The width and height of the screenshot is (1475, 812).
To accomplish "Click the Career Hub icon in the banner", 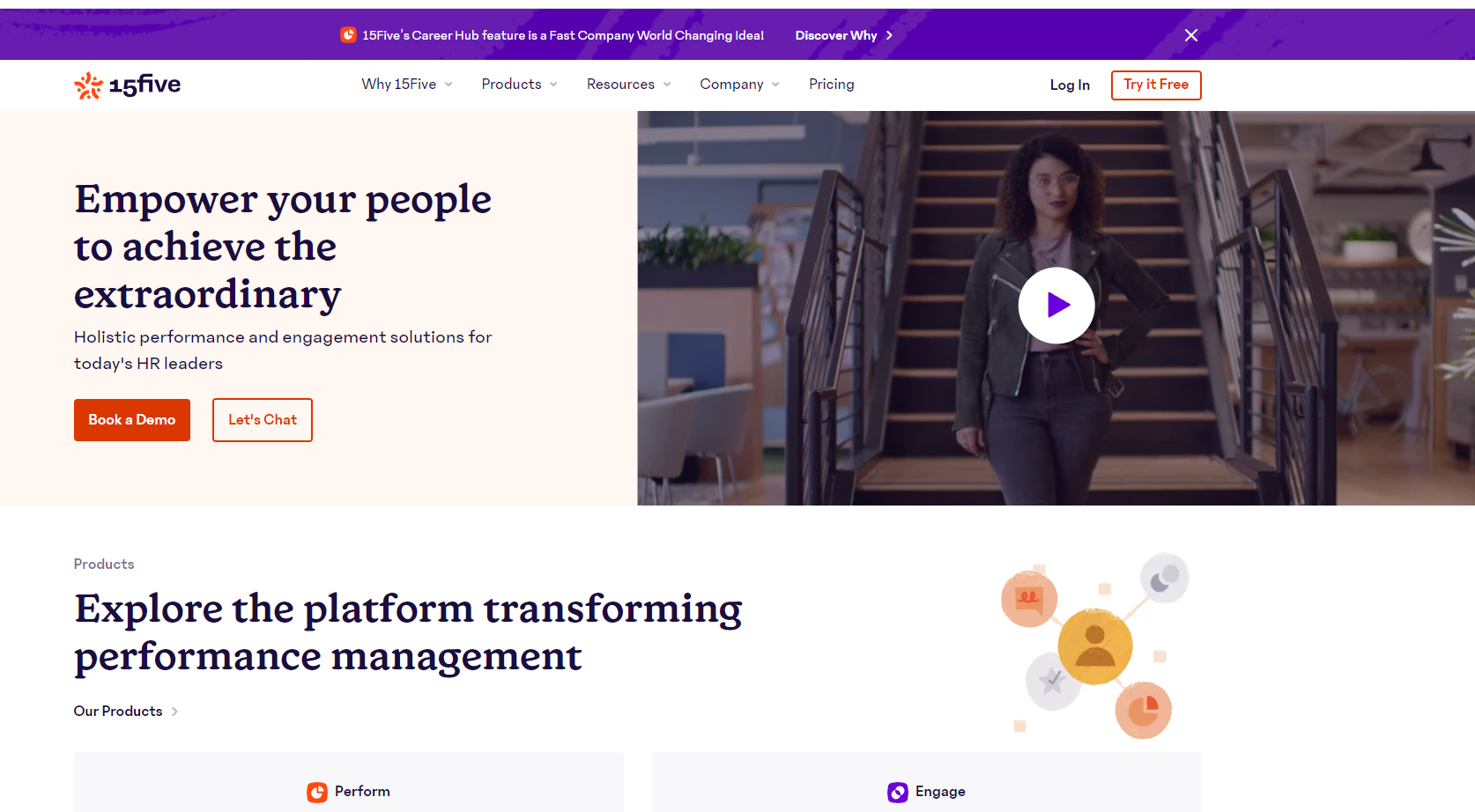I will point(348,35).
